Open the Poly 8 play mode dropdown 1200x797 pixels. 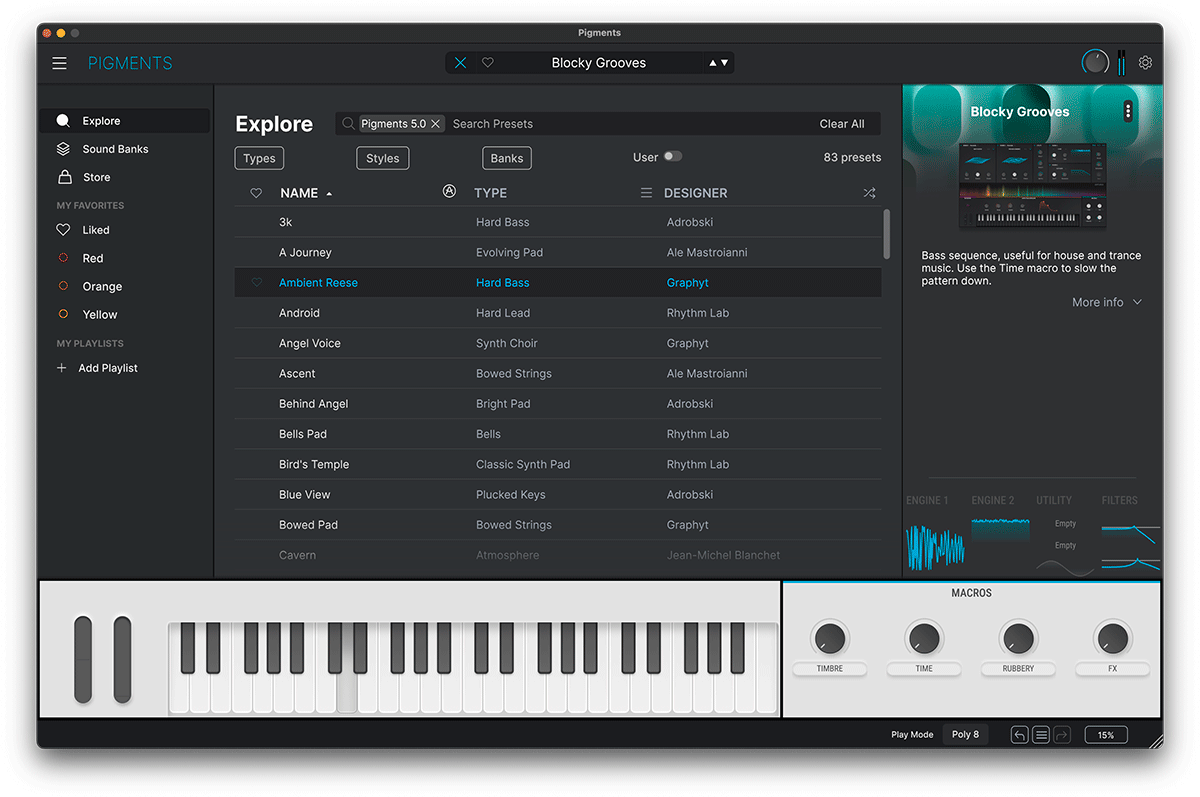965,734
